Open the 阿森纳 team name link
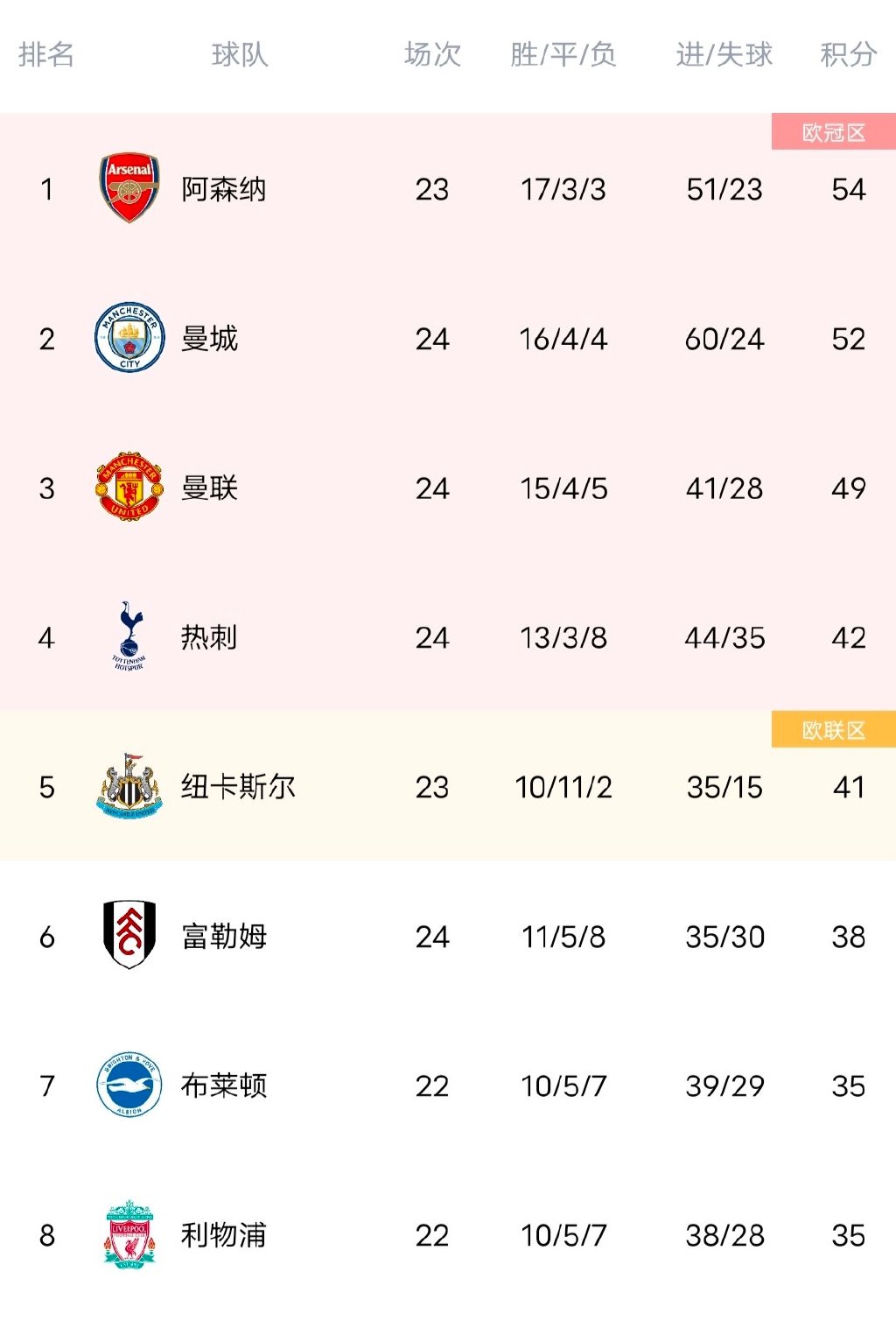Image resolution: width=896 pixels, height=1335 pixels. click(x=223, y=189)
